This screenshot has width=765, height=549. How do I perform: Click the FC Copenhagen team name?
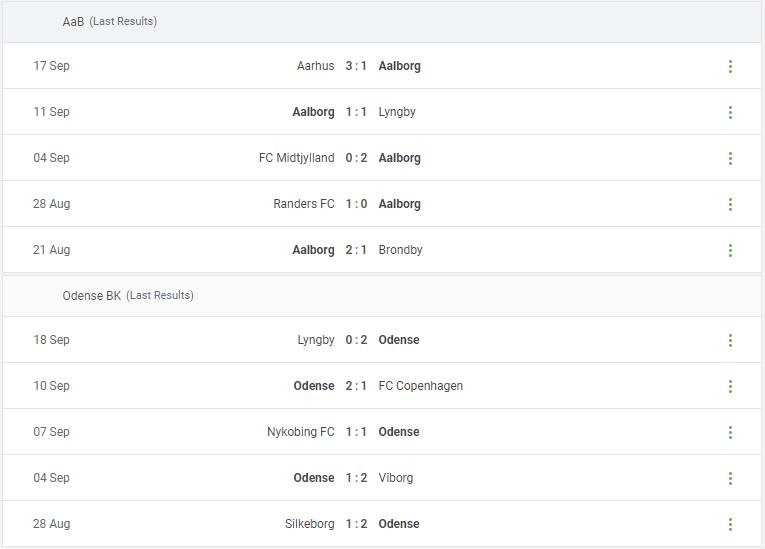[x=421, y=386]
